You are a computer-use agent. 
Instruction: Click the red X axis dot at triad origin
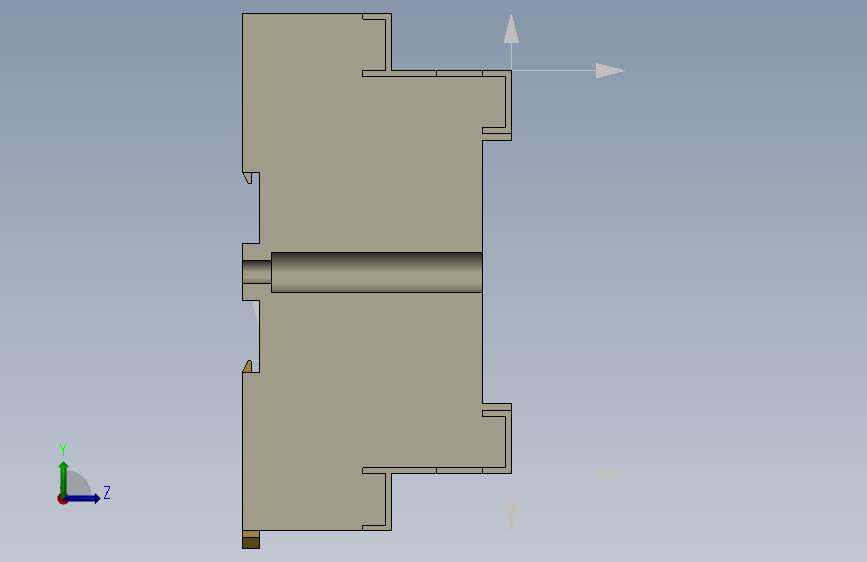click(x=62, y=500)
